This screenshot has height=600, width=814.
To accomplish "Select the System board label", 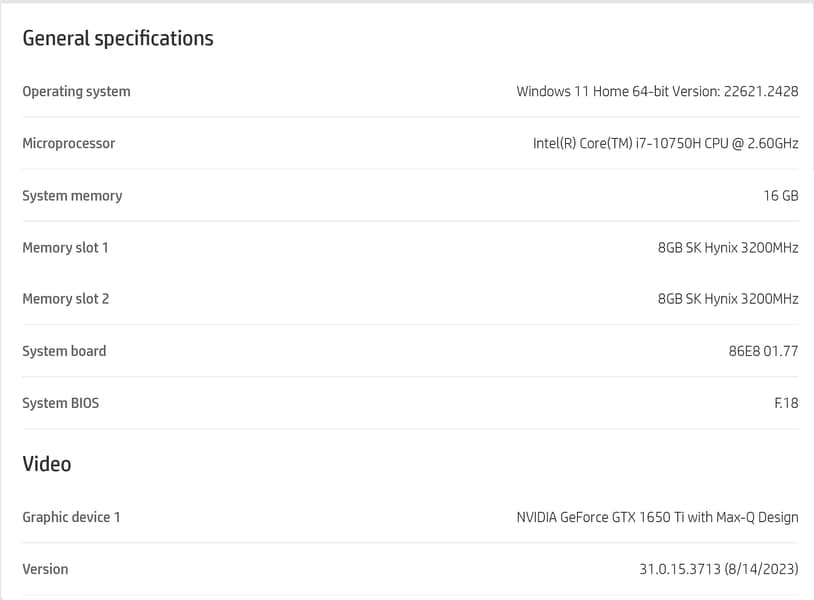I will [x=64, y=351].
